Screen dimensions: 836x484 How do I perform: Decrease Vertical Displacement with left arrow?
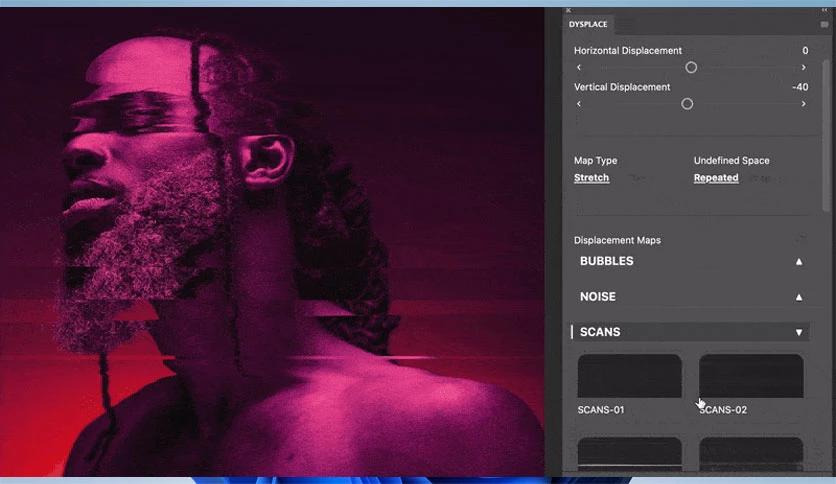579,104
